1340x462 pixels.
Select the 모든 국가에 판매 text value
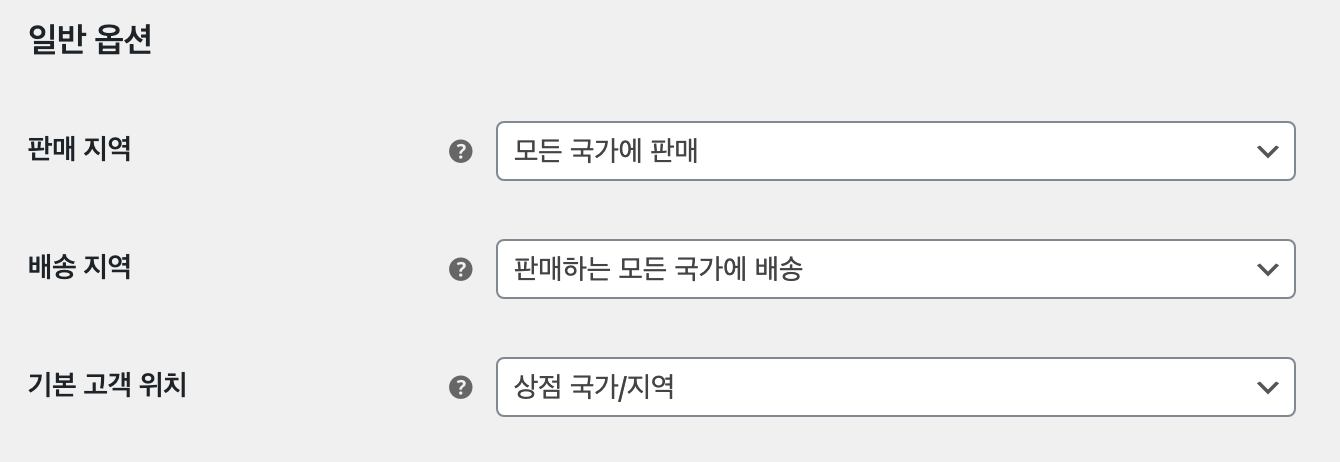coord(605,151)
